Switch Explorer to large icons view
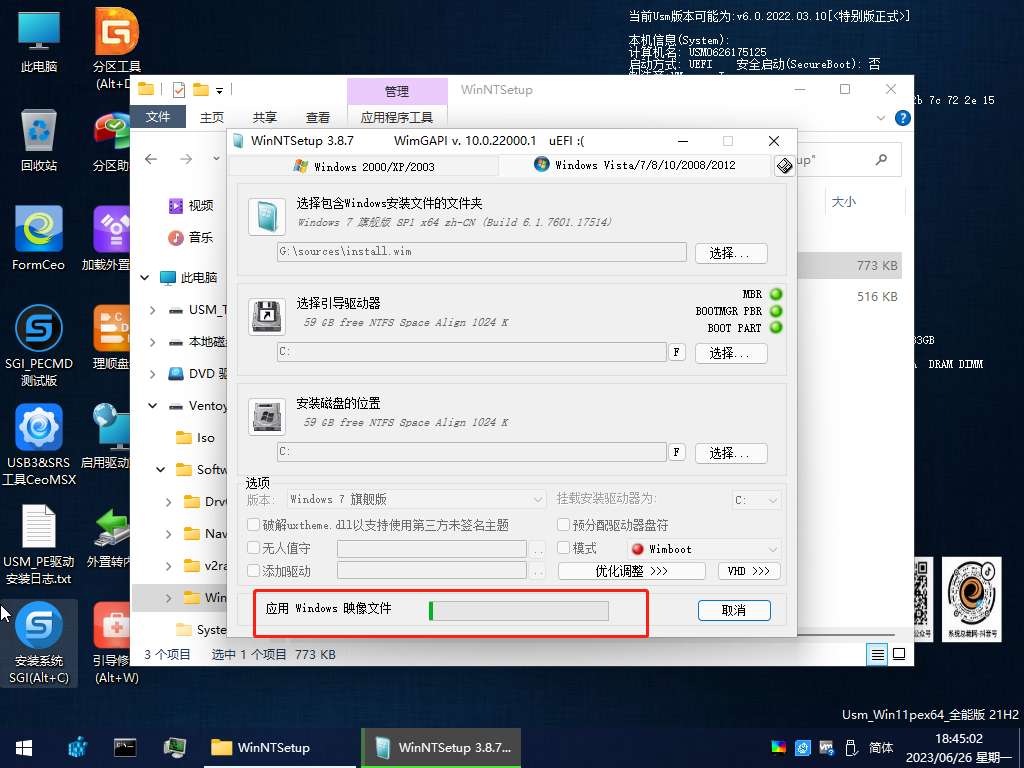The width and height of the screenshot is (1024, 768). [899, 654]
